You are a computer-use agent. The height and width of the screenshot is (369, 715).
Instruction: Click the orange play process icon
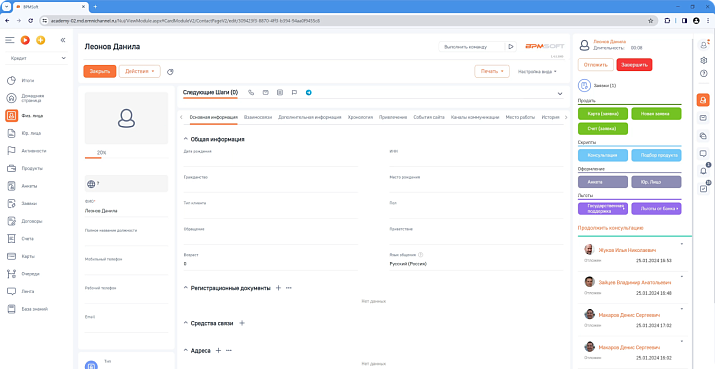tap(25, 40)
